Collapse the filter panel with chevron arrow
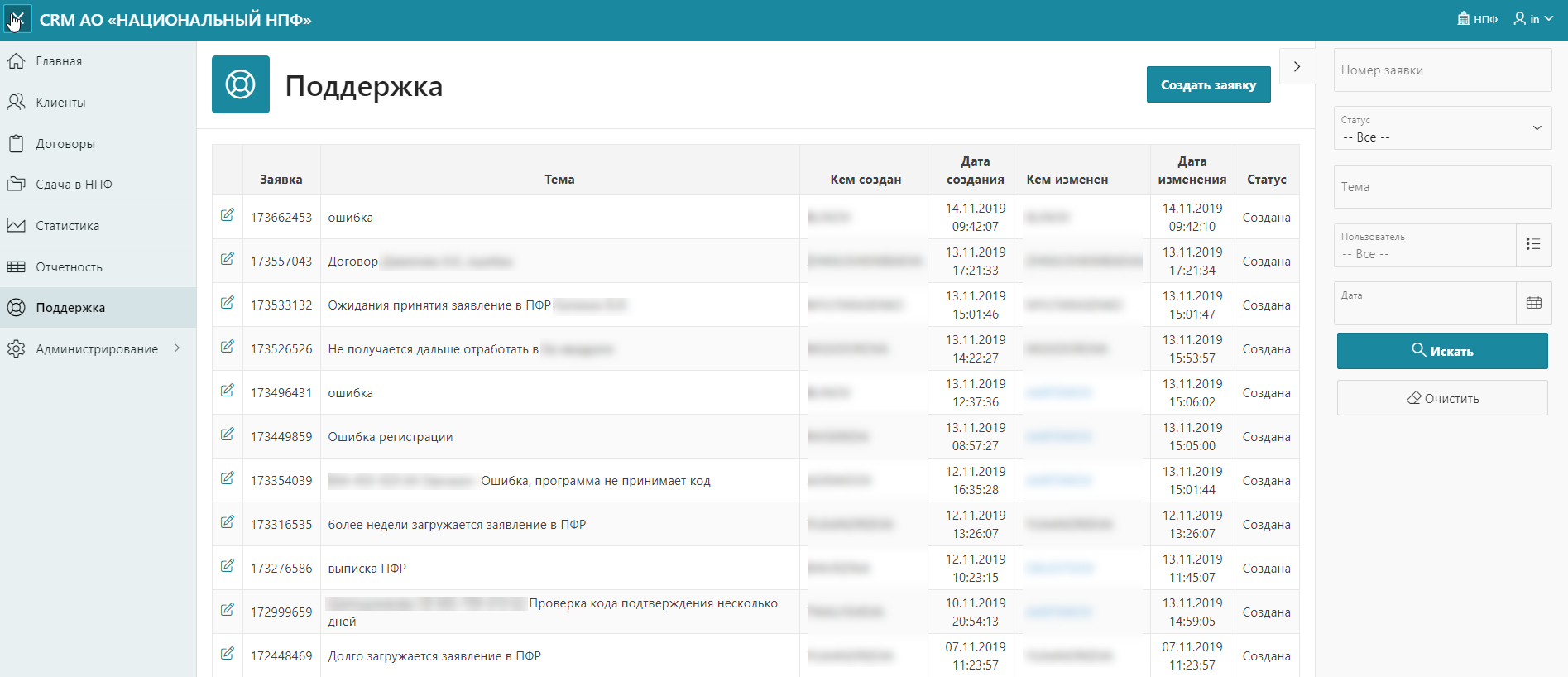Screen dimensions: 1568x677 click(1297, 66)
